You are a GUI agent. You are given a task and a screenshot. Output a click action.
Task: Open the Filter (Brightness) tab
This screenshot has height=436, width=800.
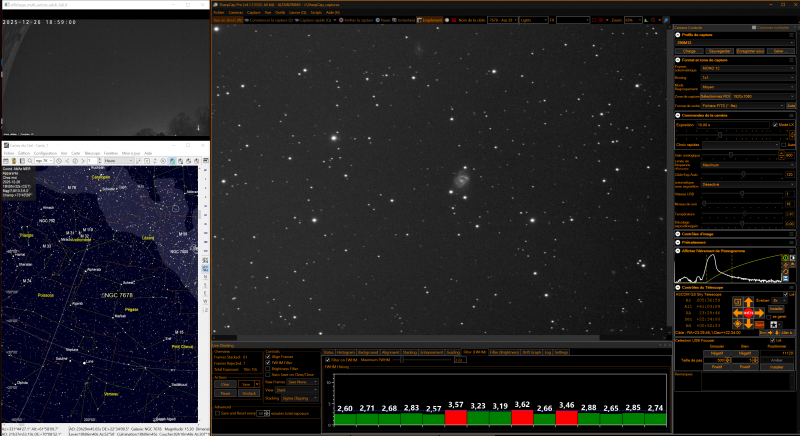pos(504,352)
